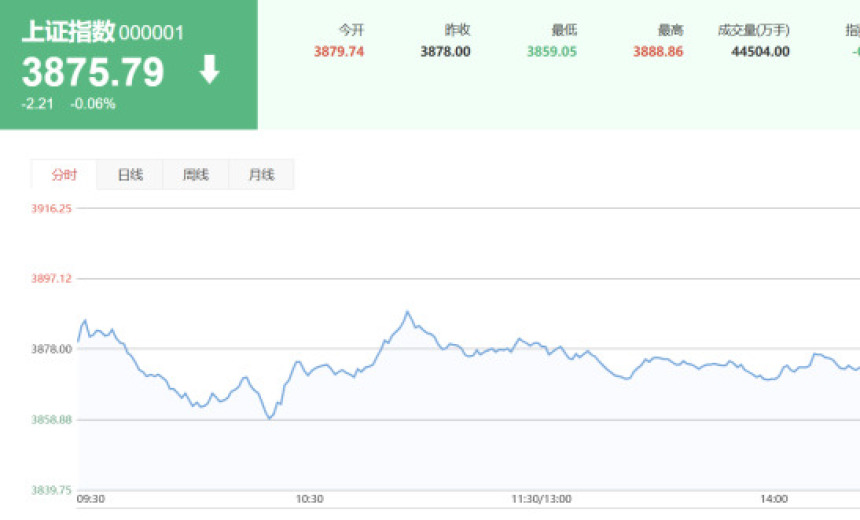Select the 分时 tab
860x520 pixels.
coord(64,175)
